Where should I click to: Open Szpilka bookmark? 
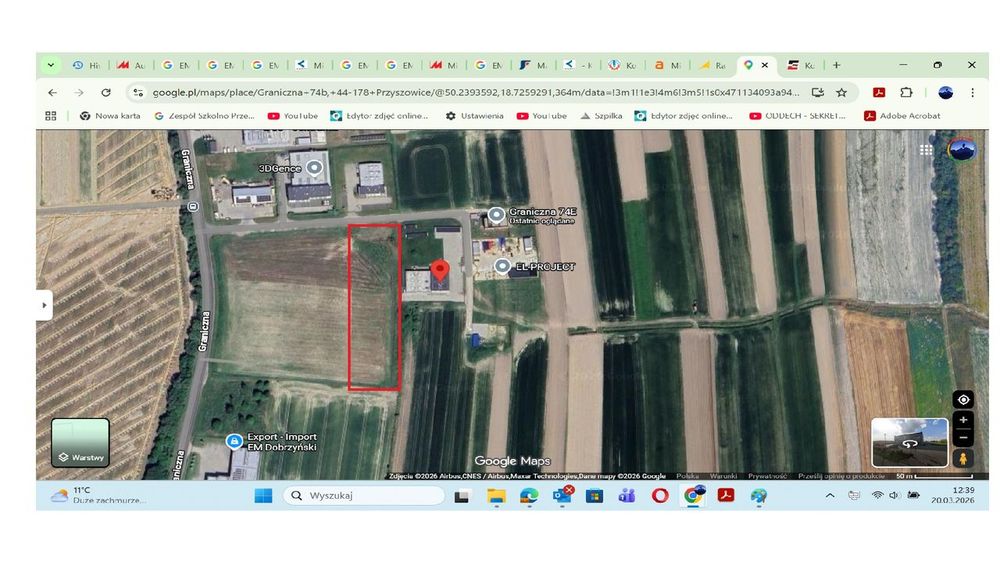click(x=601, y=116)
